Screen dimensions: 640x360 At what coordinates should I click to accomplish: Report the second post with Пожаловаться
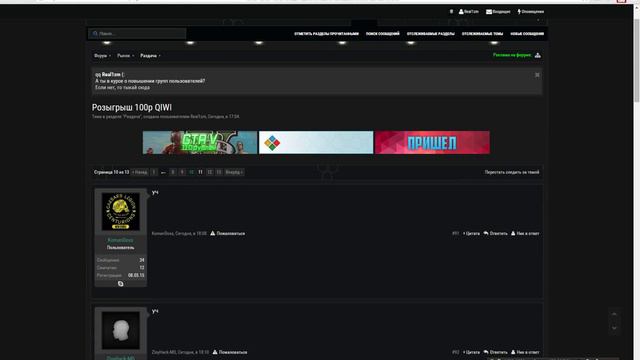[230, 352]
